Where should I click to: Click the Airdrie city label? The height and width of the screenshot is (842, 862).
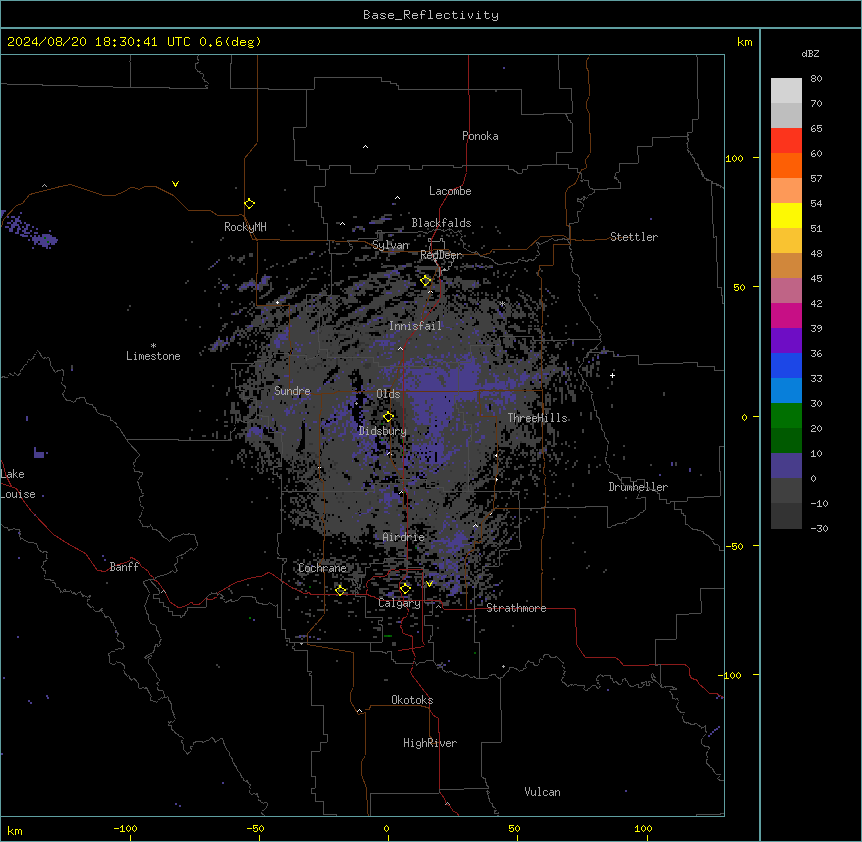click(x=404, y=538)
